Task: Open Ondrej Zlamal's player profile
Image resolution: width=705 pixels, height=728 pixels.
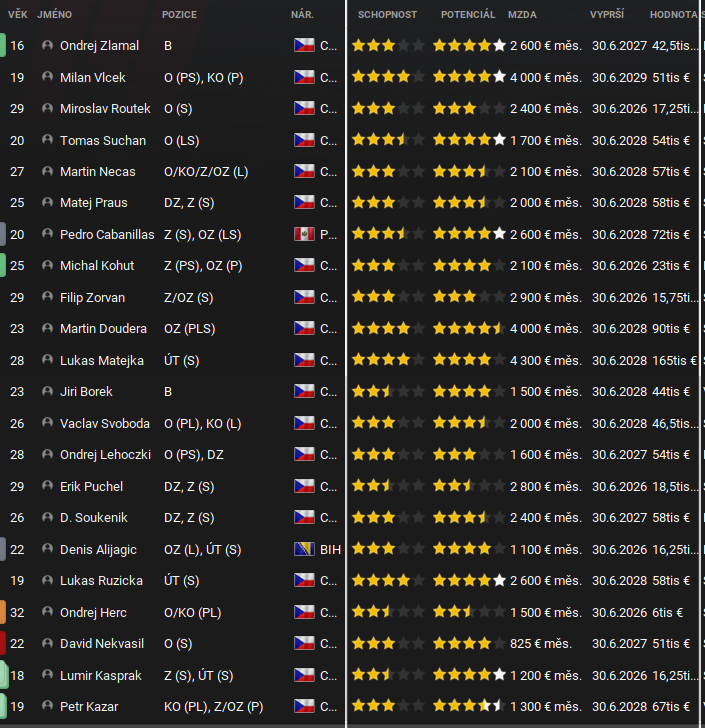Action: point(99,46)
